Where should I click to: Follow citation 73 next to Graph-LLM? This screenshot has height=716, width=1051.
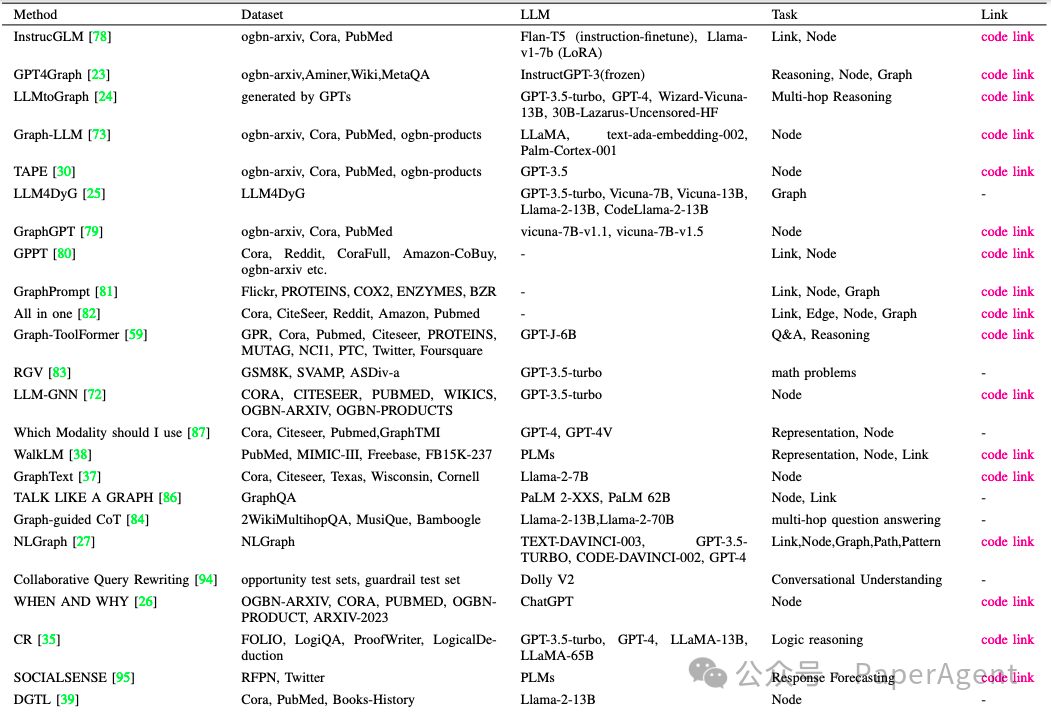tap(99, 135)
